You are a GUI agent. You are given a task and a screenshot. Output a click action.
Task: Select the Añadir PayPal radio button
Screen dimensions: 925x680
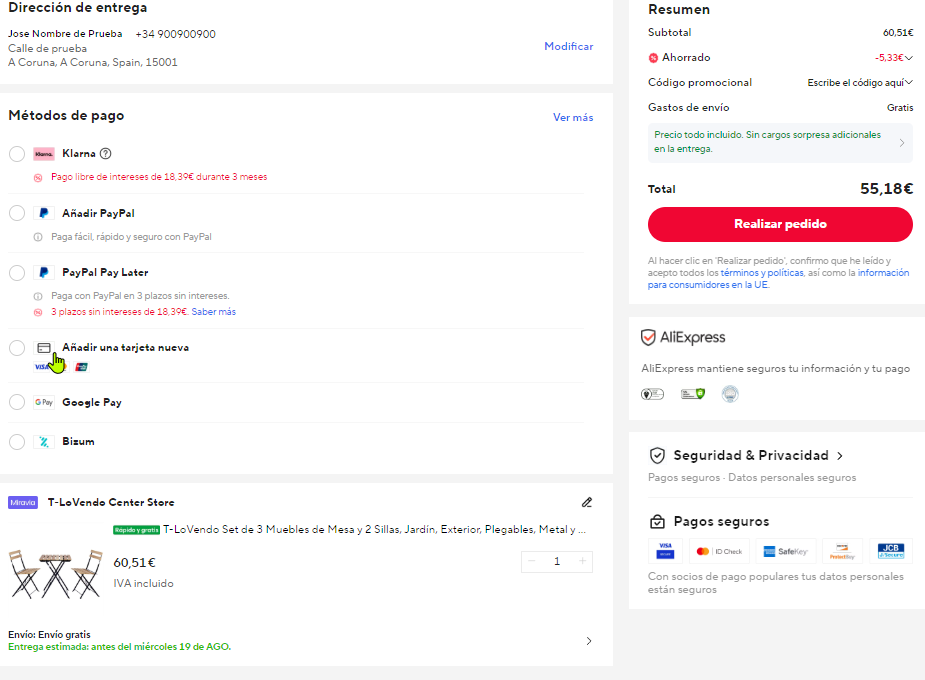coord(17,213)
